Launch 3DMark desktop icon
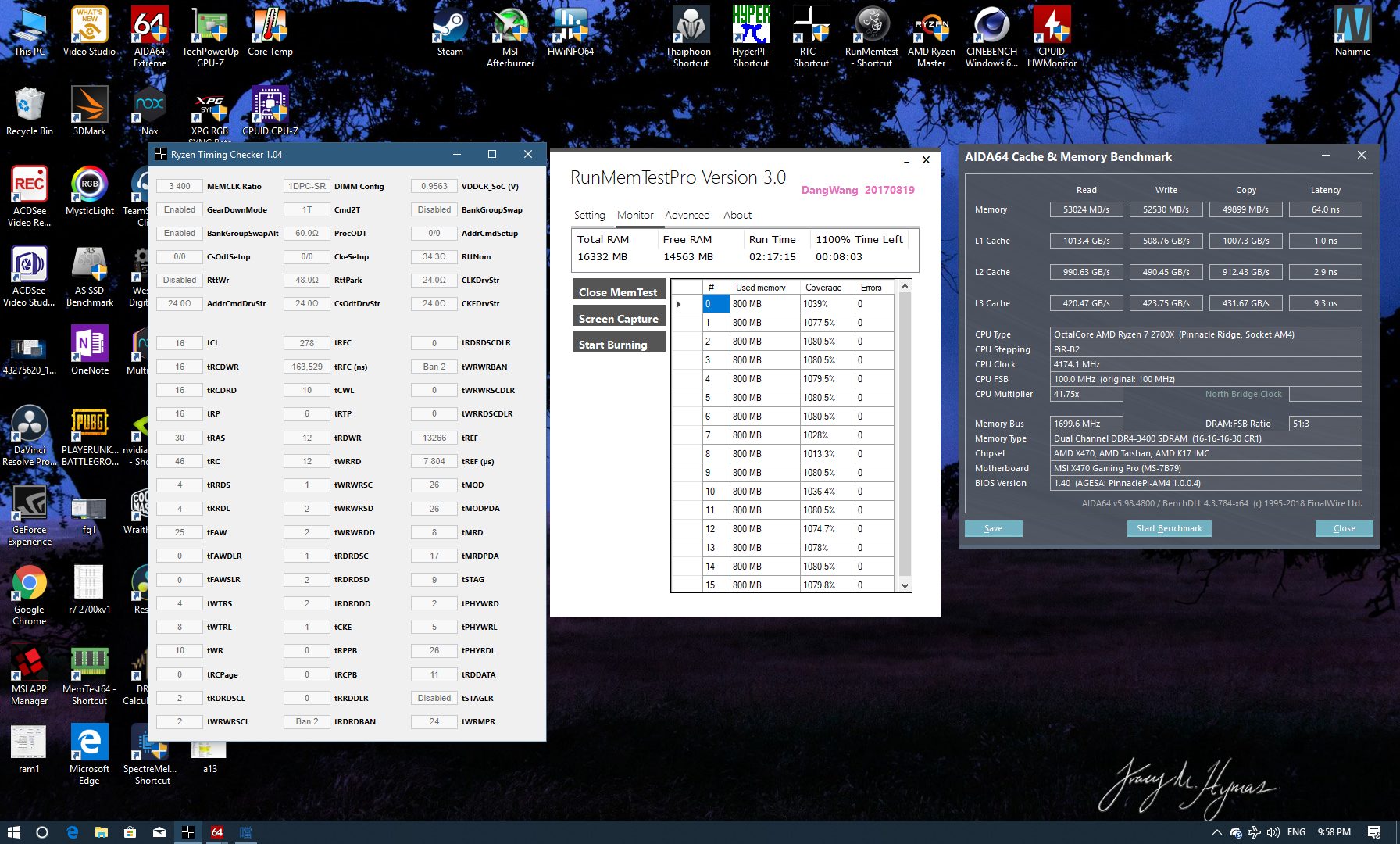1400x844 pixels. pos(89,111)
